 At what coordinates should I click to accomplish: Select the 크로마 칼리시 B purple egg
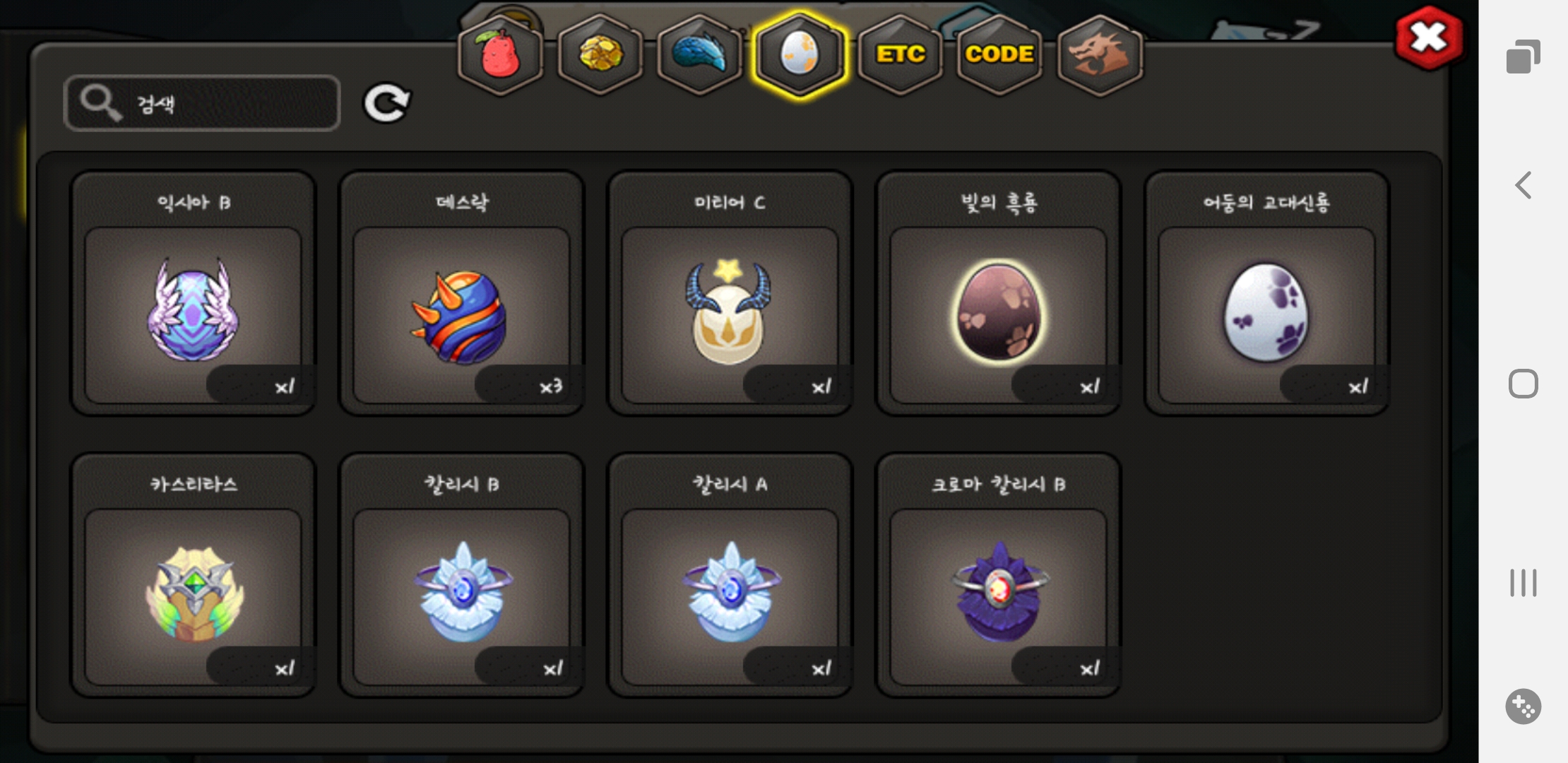998,576
